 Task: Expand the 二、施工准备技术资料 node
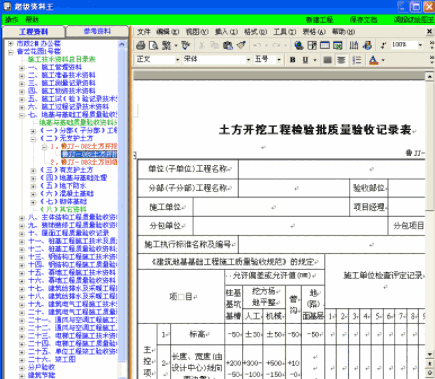pos(22,76)
